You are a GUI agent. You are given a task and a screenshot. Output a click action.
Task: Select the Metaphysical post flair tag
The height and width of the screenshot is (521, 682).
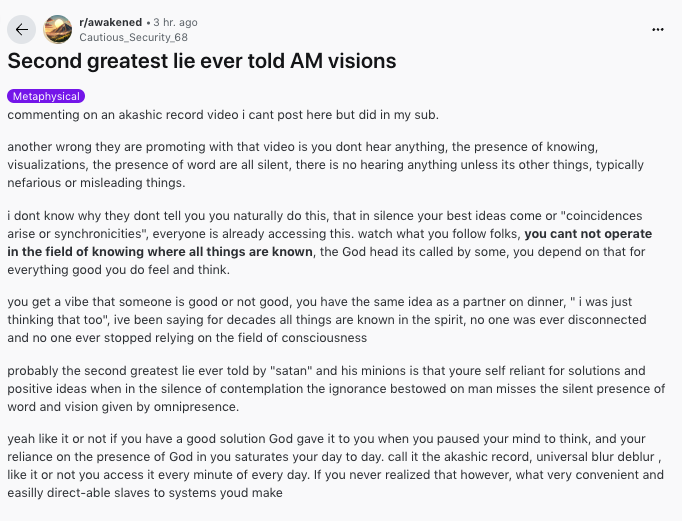point(46,97)
